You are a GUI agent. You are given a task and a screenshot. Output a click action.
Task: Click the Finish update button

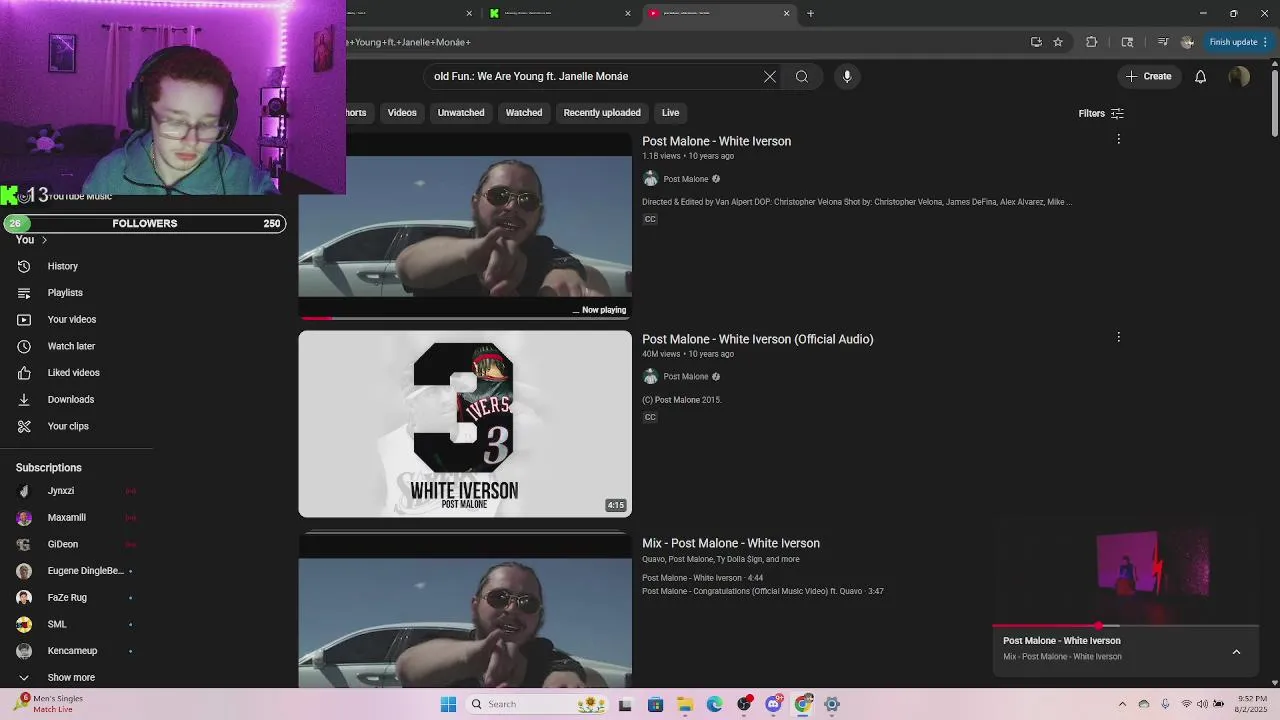pos(1238,42)
